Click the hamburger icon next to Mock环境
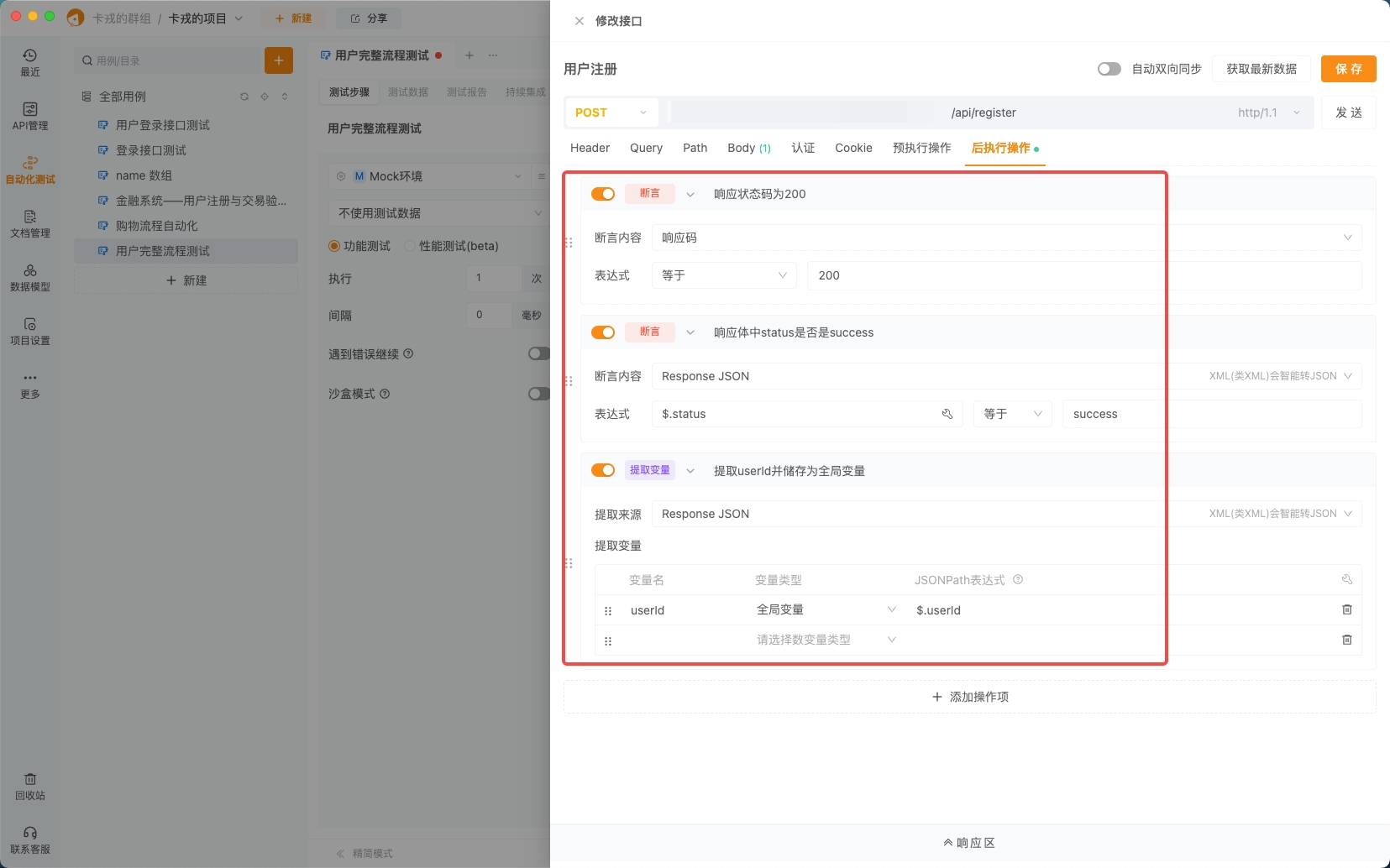 tap(542, 176)
